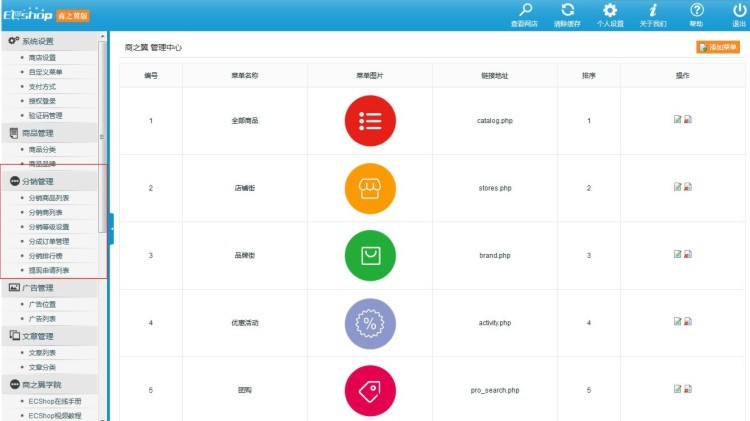Go to 分成订单管理
750x421 pixels.
tap(49, 241)
